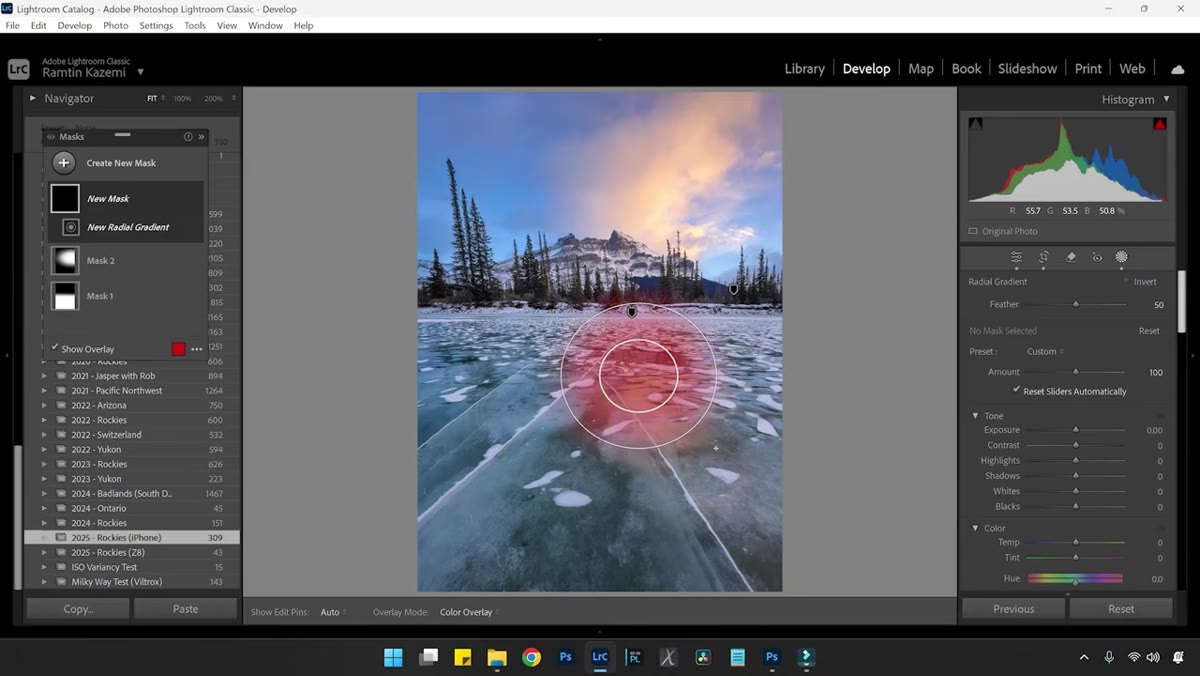The image size is (1200, 676).
Task: Toggle the shadow clipping indicator in histogram
Action: [976, 124]
